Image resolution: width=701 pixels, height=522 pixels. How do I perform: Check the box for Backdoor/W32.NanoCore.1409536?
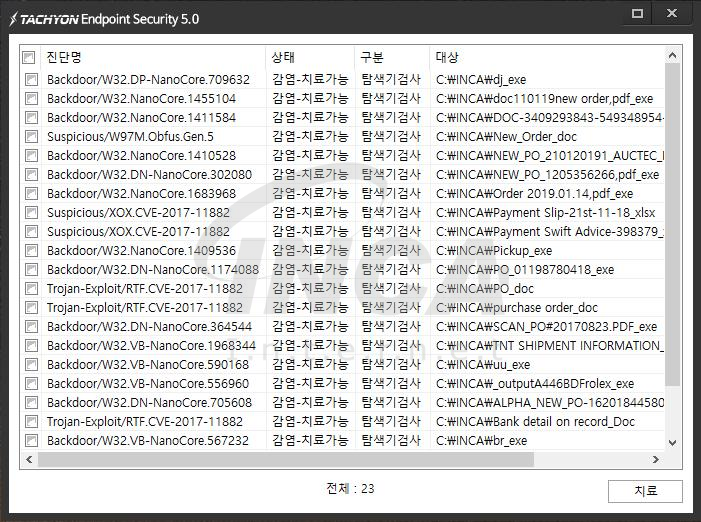click(31, 250)
